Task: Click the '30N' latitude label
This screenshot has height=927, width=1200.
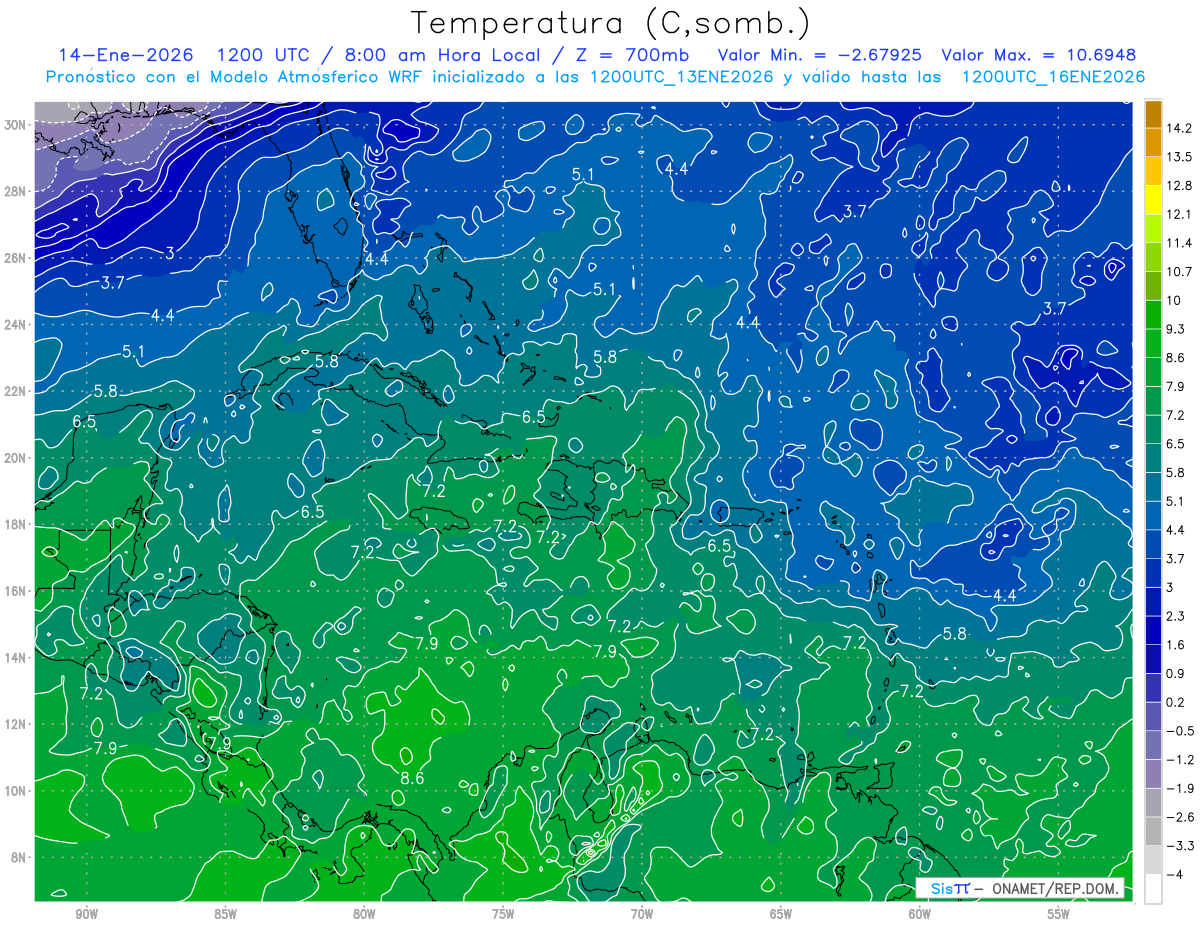Action: click(x=15, y=125)
